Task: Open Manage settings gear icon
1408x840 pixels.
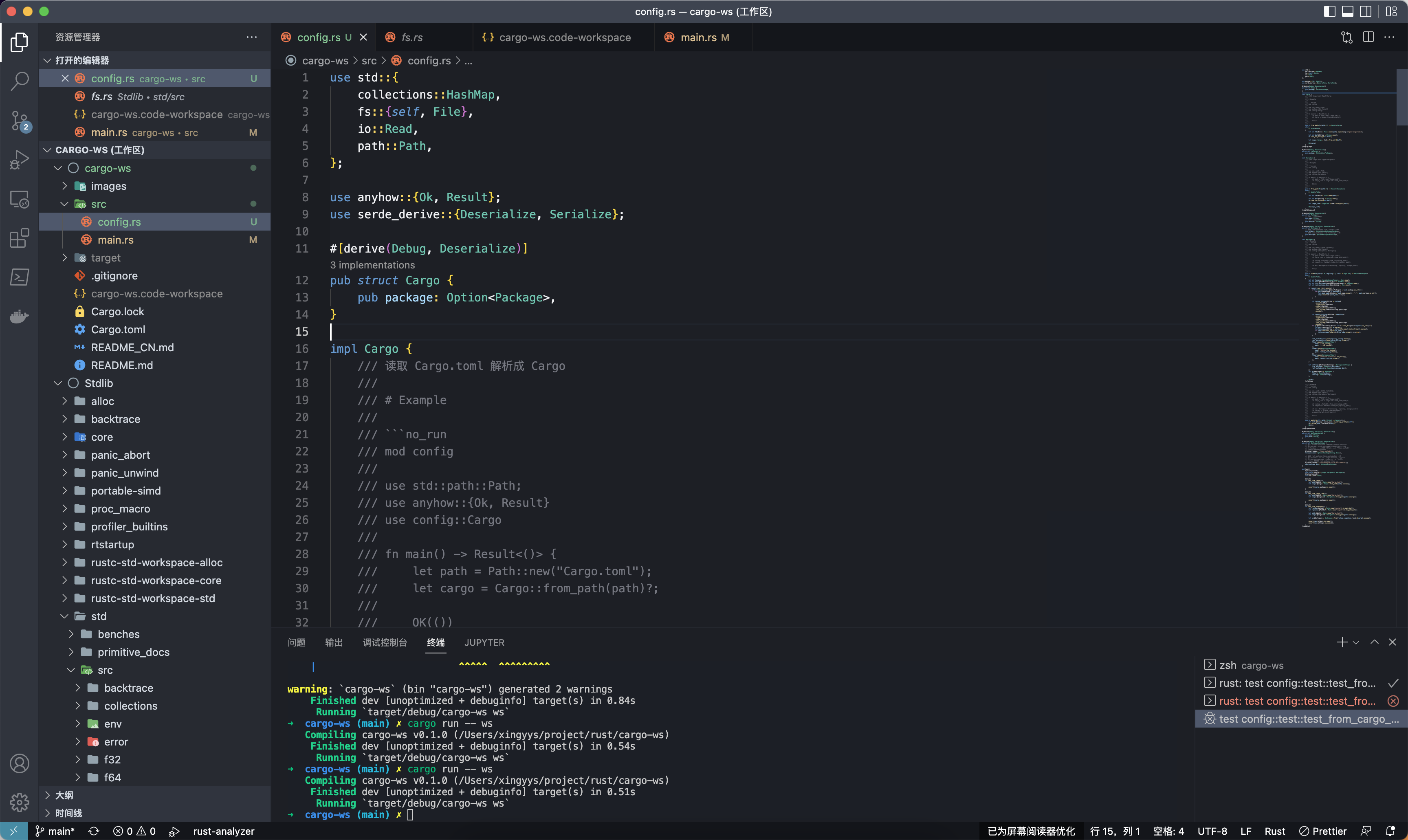Action: click(x=19, y=802)
